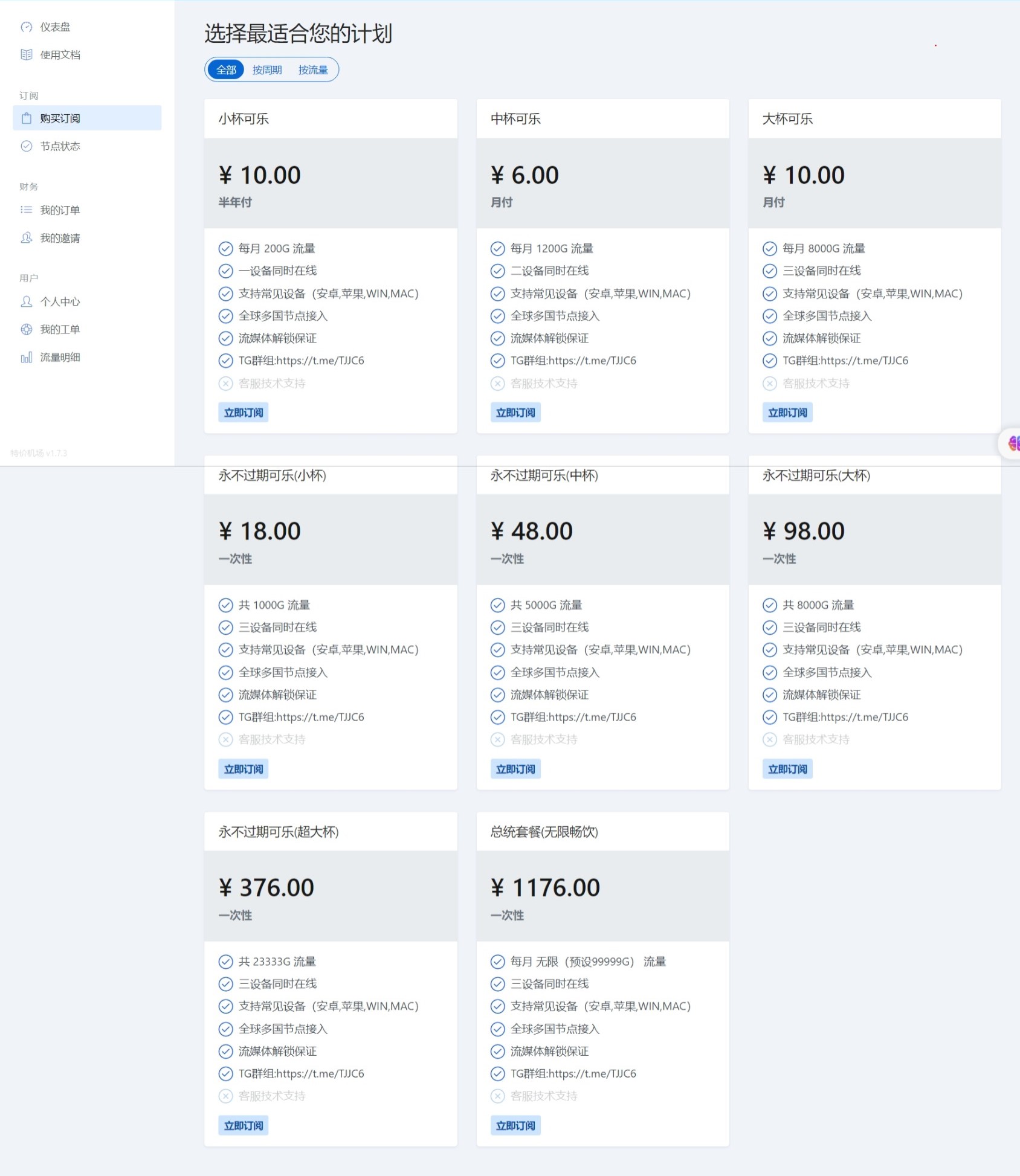Image resolution: width=1020 pixels, height=1176 pixels.
Task: Click the node status checkmark icon
Action: (x=27, y=146)
